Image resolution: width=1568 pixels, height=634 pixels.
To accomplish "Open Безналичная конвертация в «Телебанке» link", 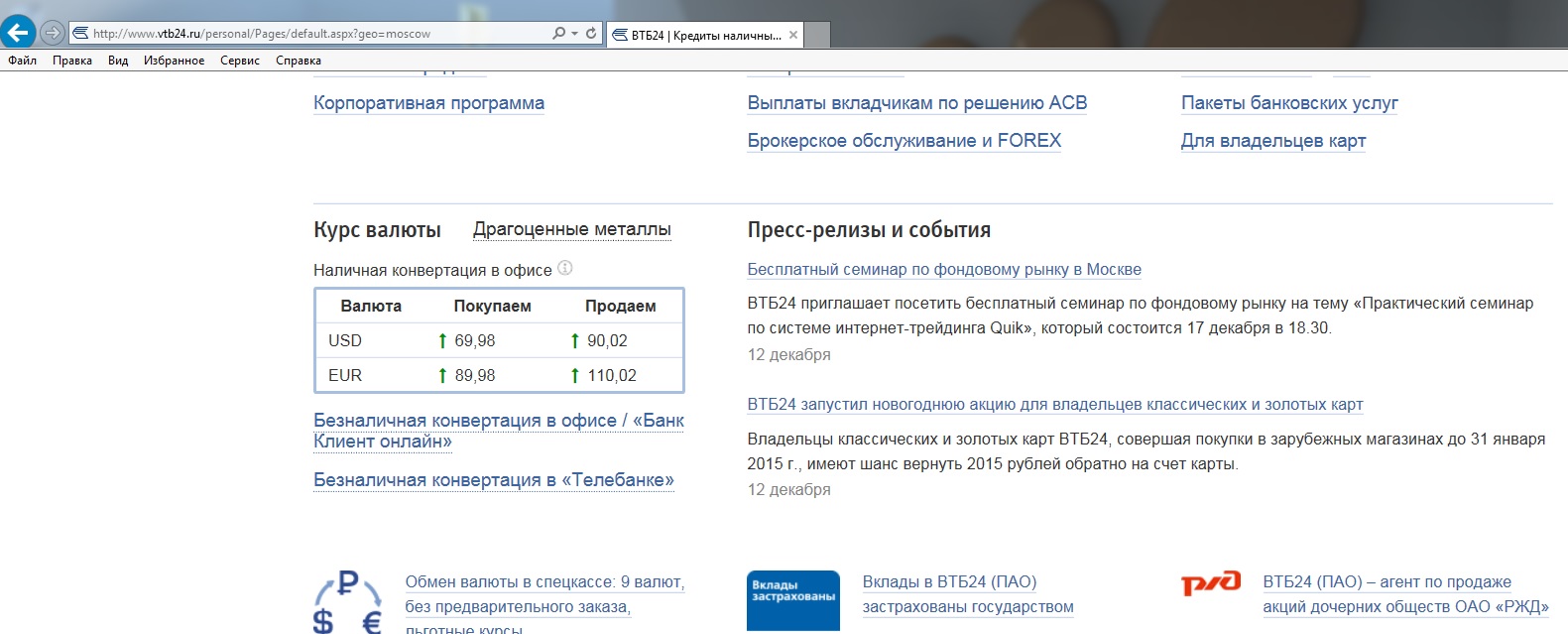I will [494, 480].
